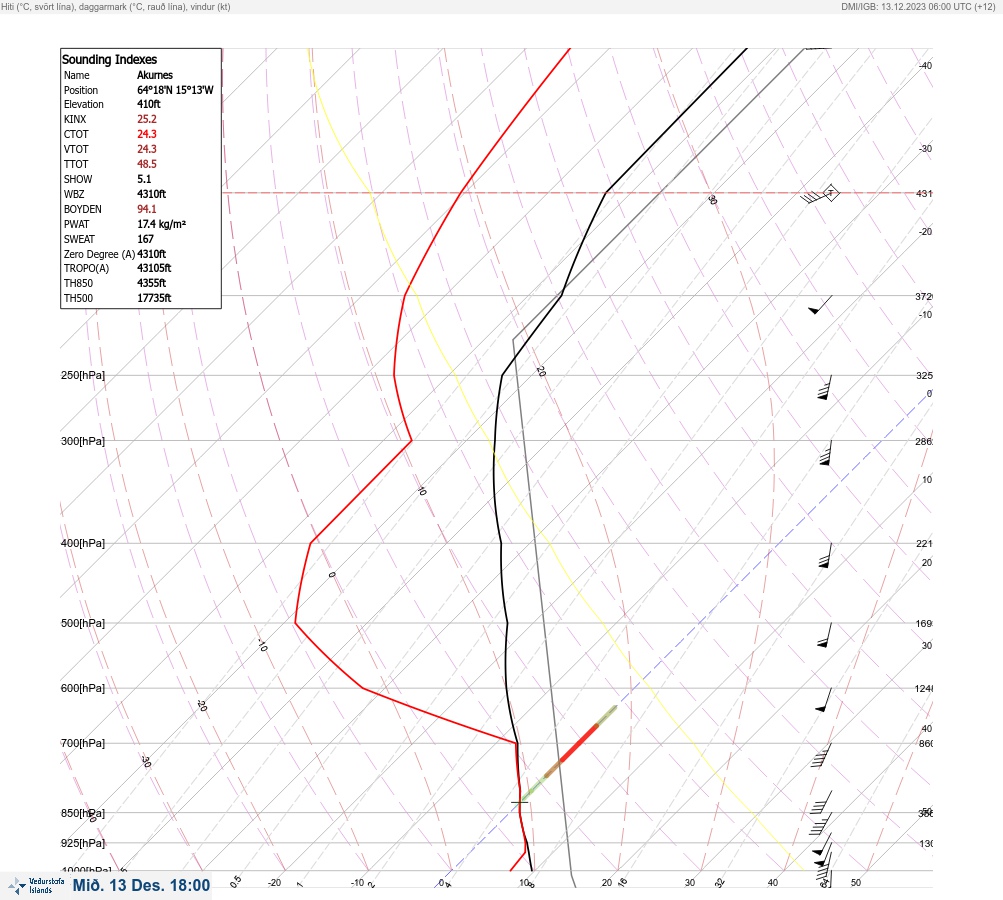Select the 'Mið. 13 Des. 18:00' date label
Screen dimensions: 1003x900
pos(141,885)
